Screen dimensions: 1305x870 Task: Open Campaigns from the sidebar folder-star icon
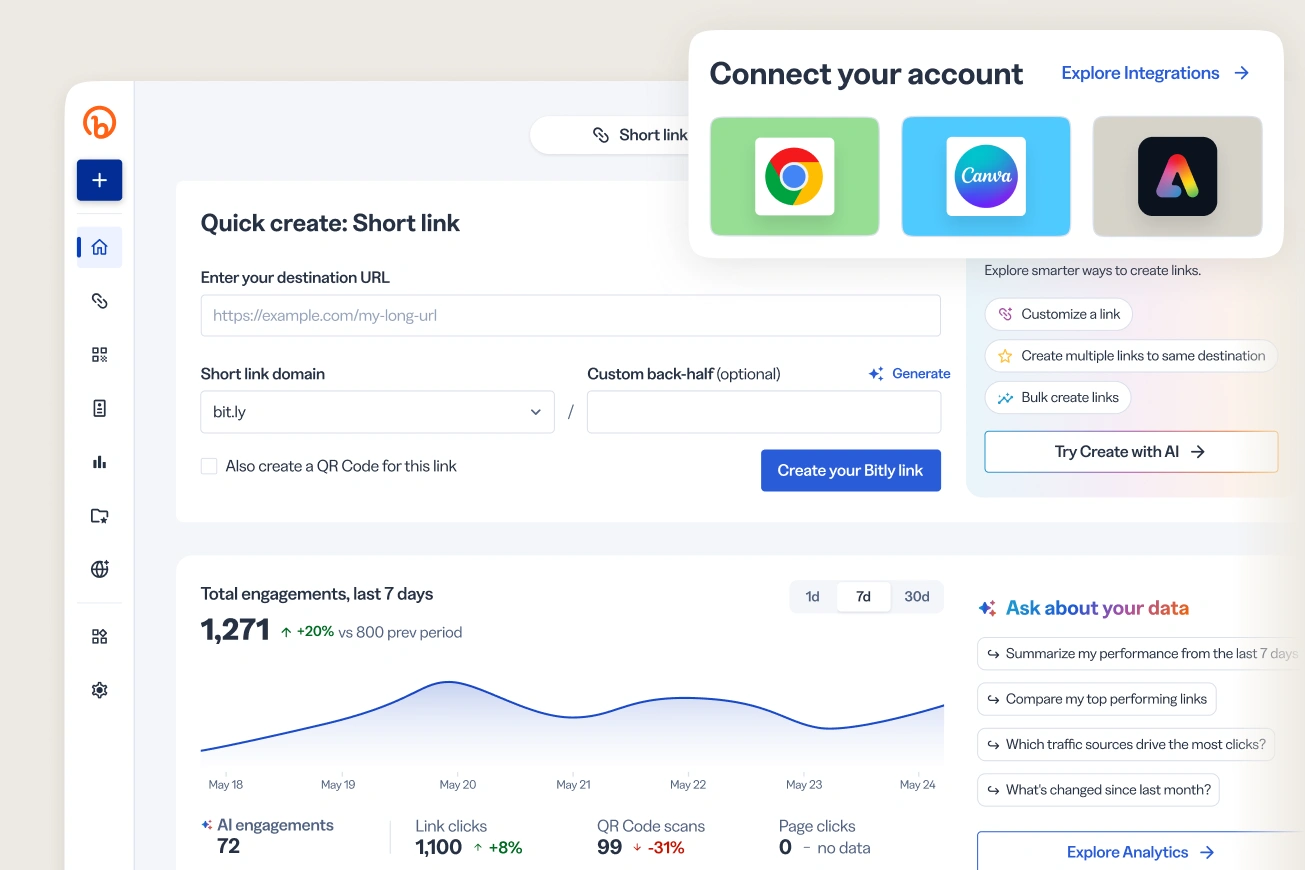99,516
